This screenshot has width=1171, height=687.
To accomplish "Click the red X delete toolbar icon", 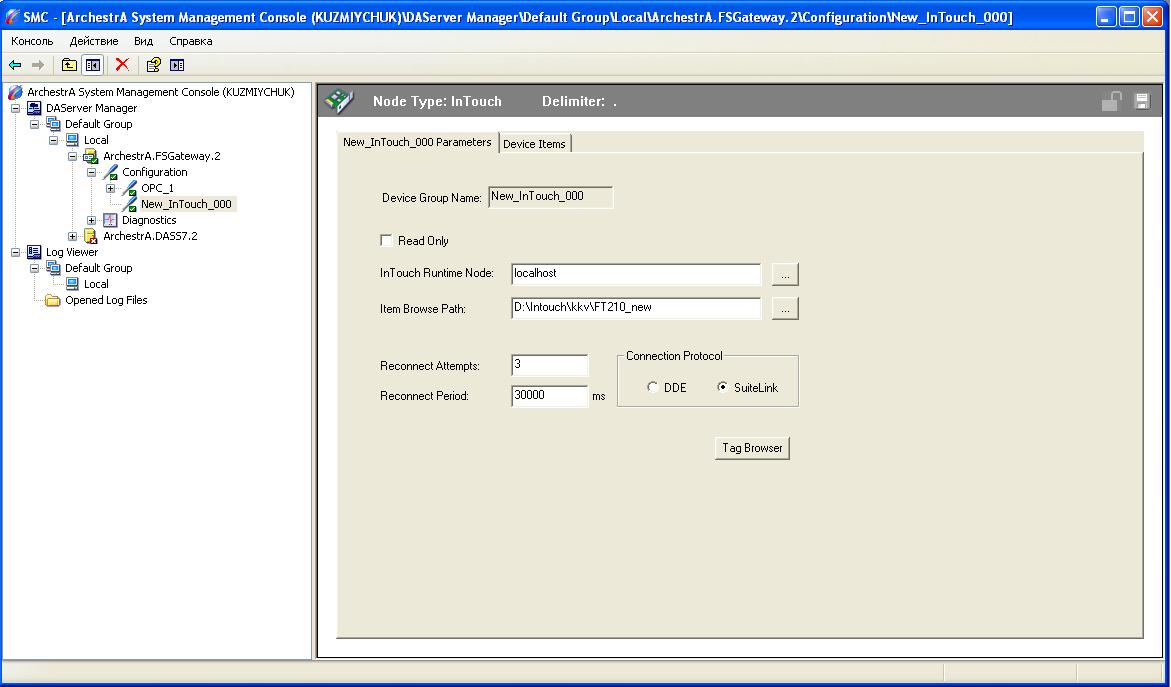I will point(122,65).
